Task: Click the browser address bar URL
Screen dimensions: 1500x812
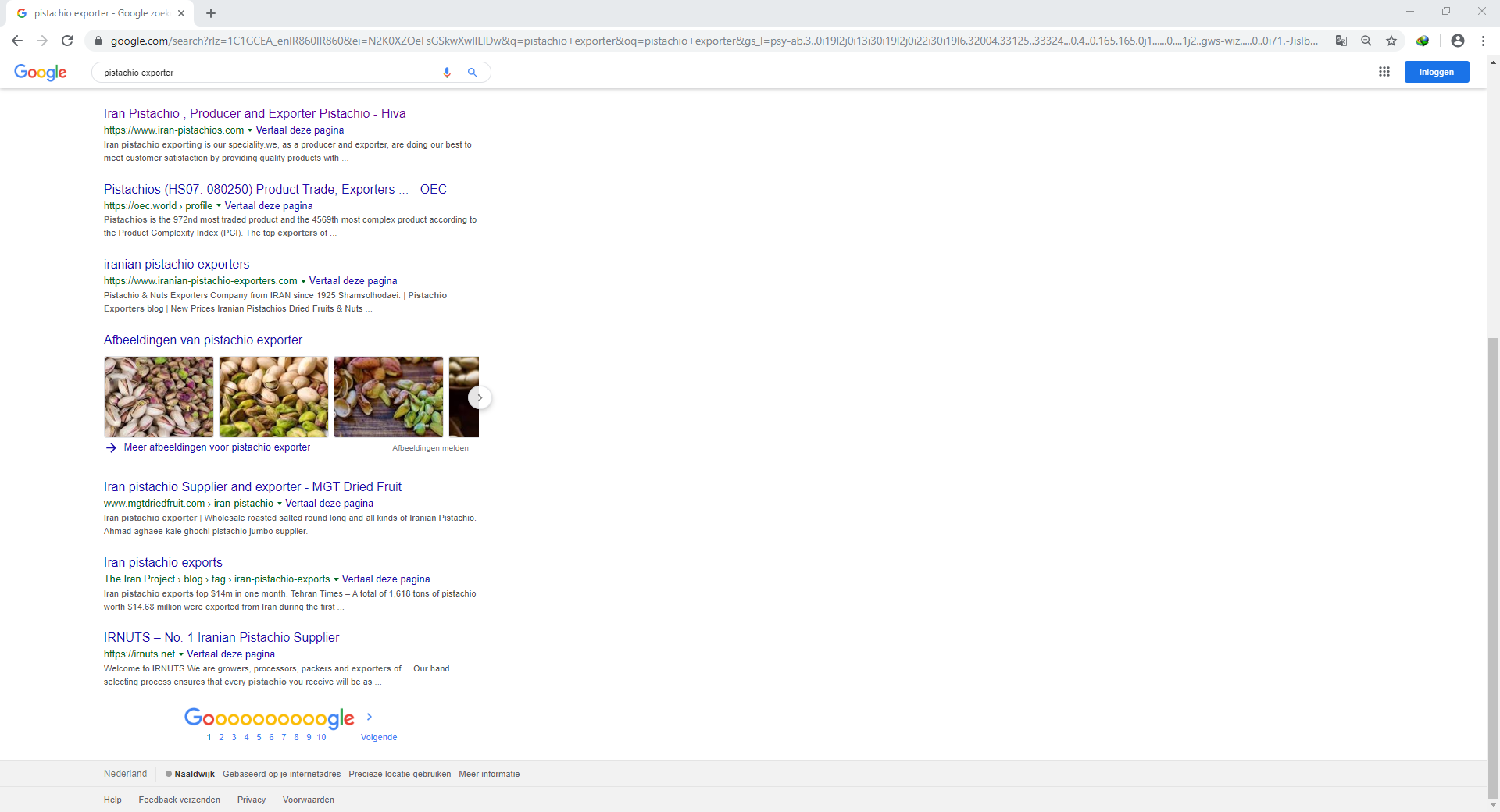Action: point(714,41)
